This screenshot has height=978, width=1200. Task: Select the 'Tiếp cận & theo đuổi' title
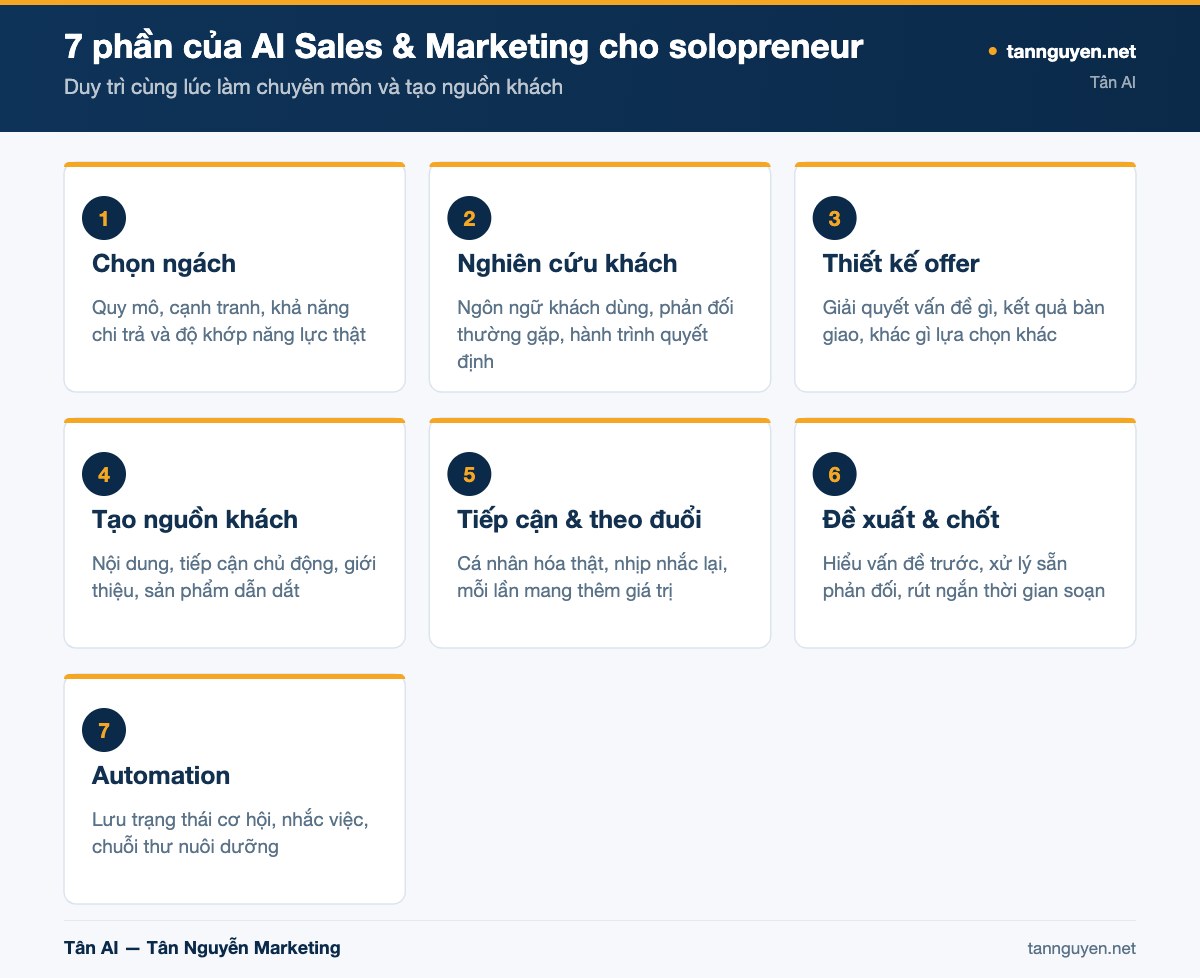pos(579,520)
